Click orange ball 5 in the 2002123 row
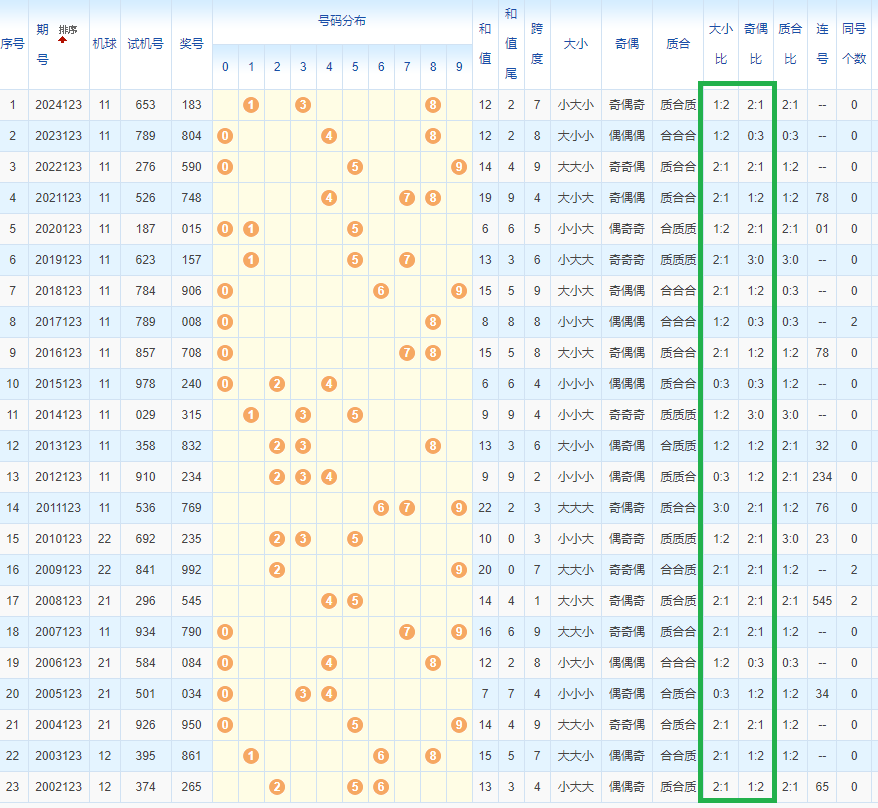The image size is (878, 808). tap(355, 787)
